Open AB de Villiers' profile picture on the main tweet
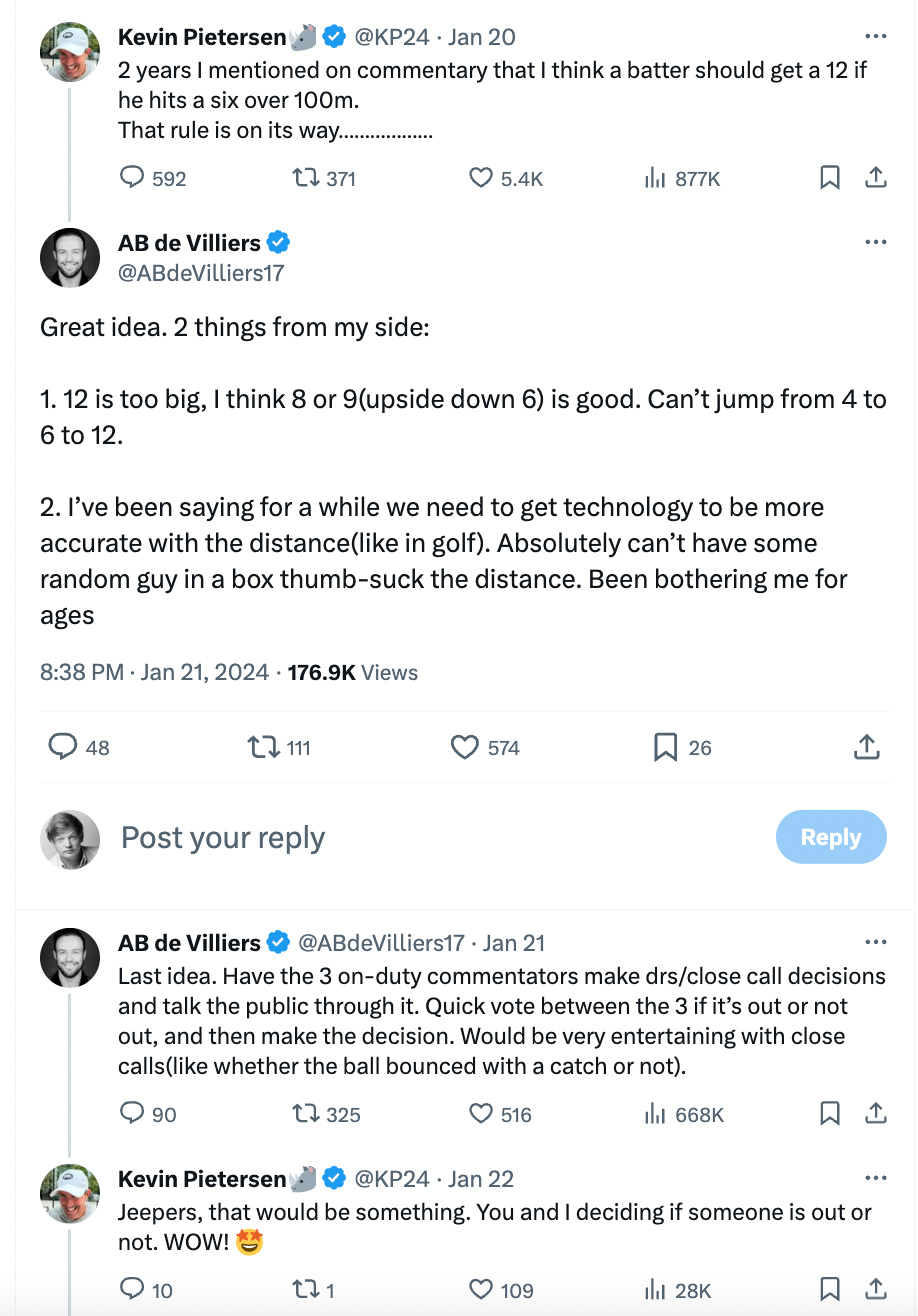This screenshot has height=1316, width=918. 70,257
